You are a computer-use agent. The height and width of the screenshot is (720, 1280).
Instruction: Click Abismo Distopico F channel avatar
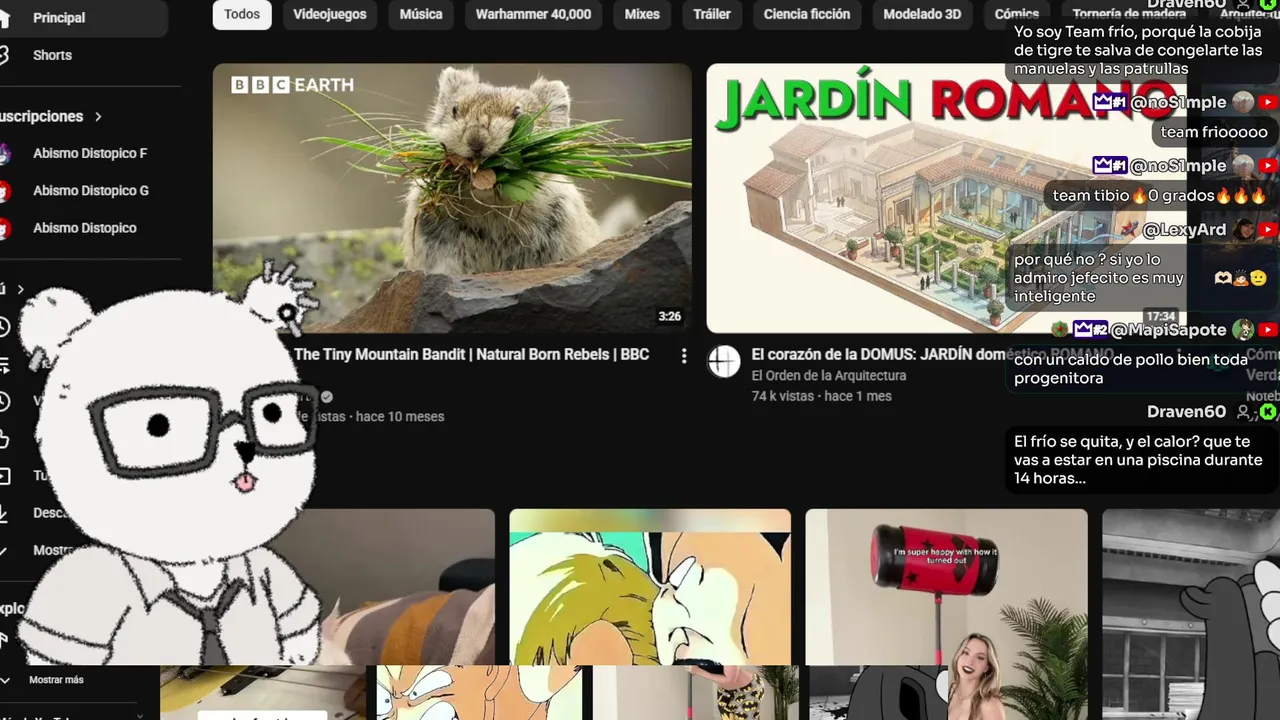click(x=5, y=153)
